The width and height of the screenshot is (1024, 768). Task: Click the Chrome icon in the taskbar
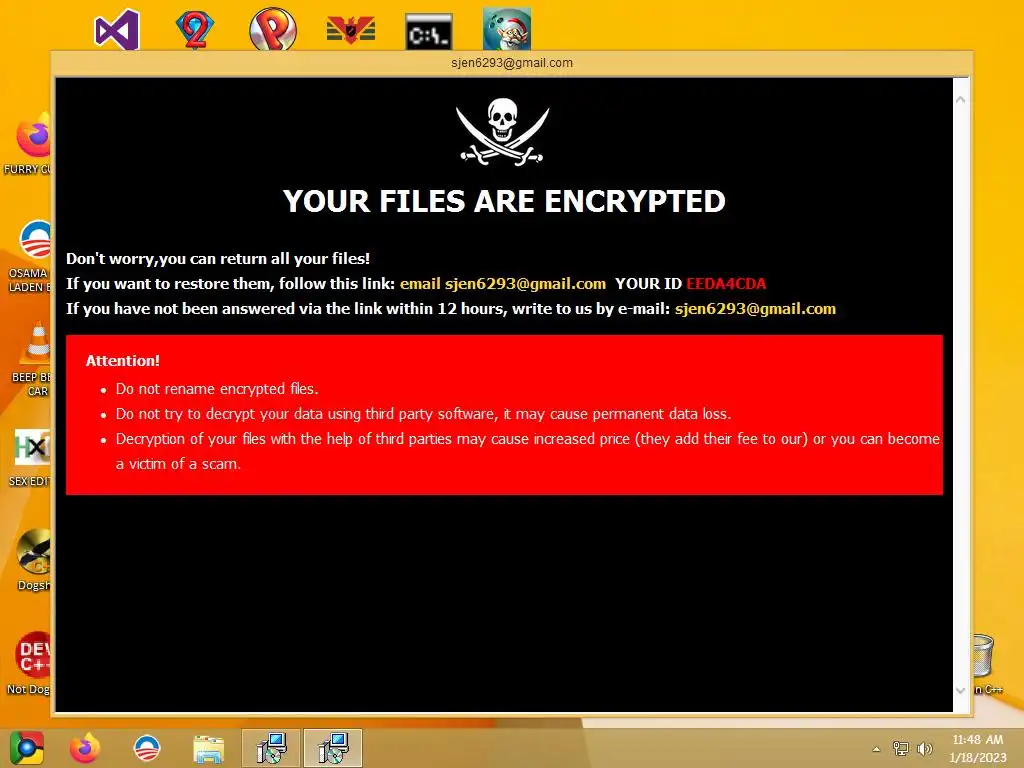point(27,748)
